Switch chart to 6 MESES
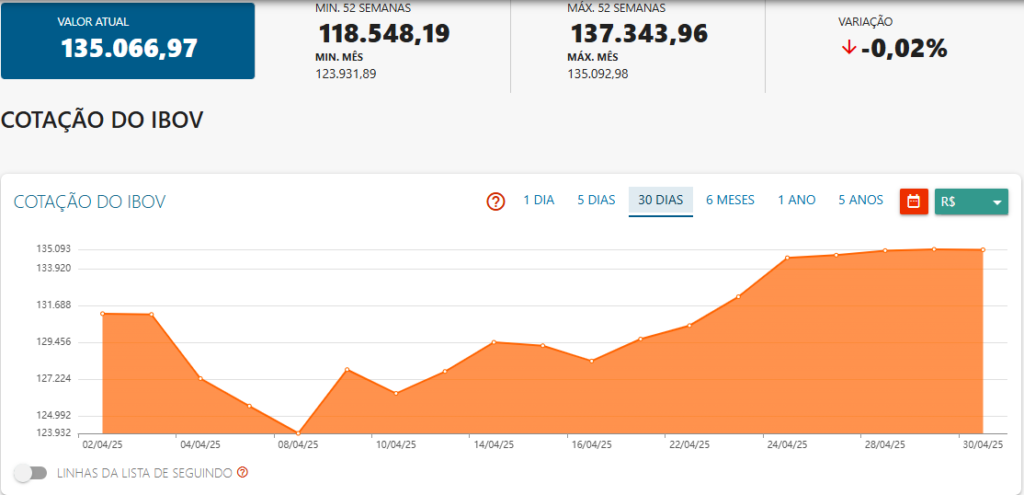Image resolution: width=1024 pixels, height=495 pixels. point(730,200)
